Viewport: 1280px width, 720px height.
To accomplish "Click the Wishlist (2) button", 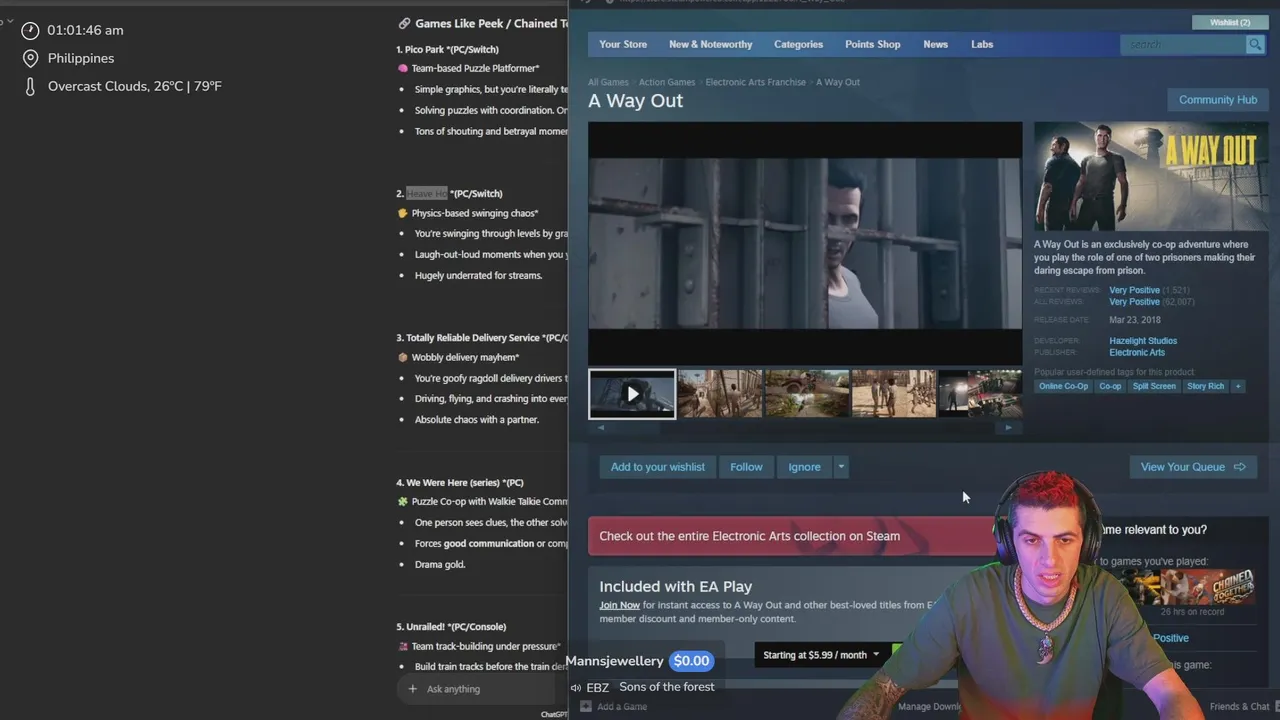I will click(1229, 22).
